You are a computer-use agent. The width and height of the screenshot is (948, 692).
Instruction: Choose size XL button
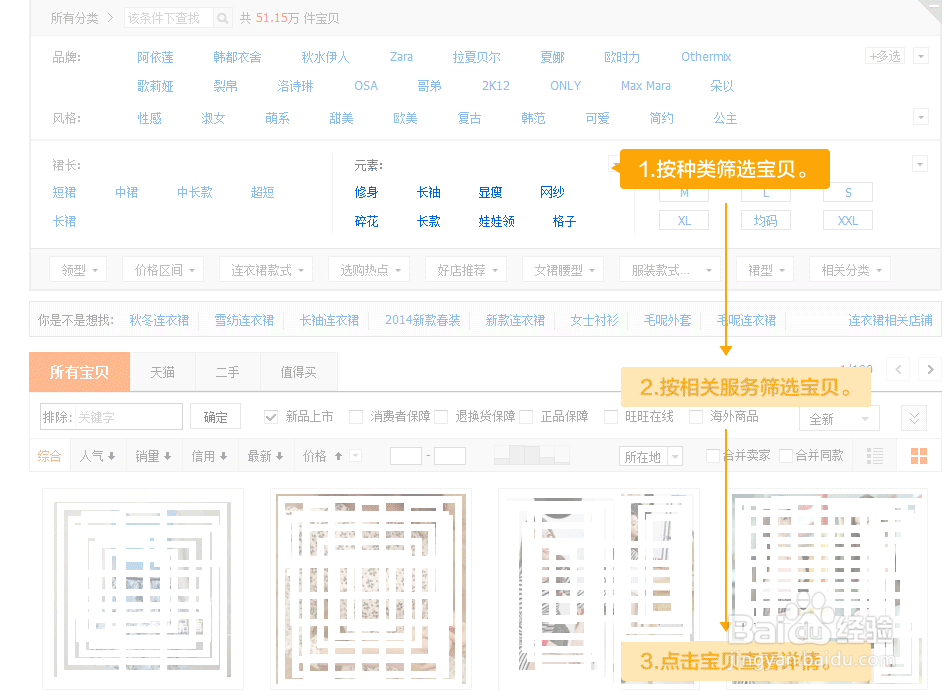coord(684,221)
